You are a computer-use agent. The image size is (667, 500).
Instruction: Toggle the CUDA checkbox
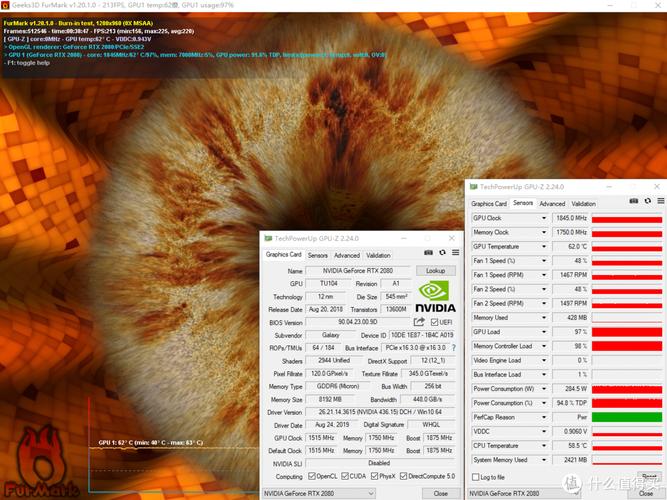345,476
